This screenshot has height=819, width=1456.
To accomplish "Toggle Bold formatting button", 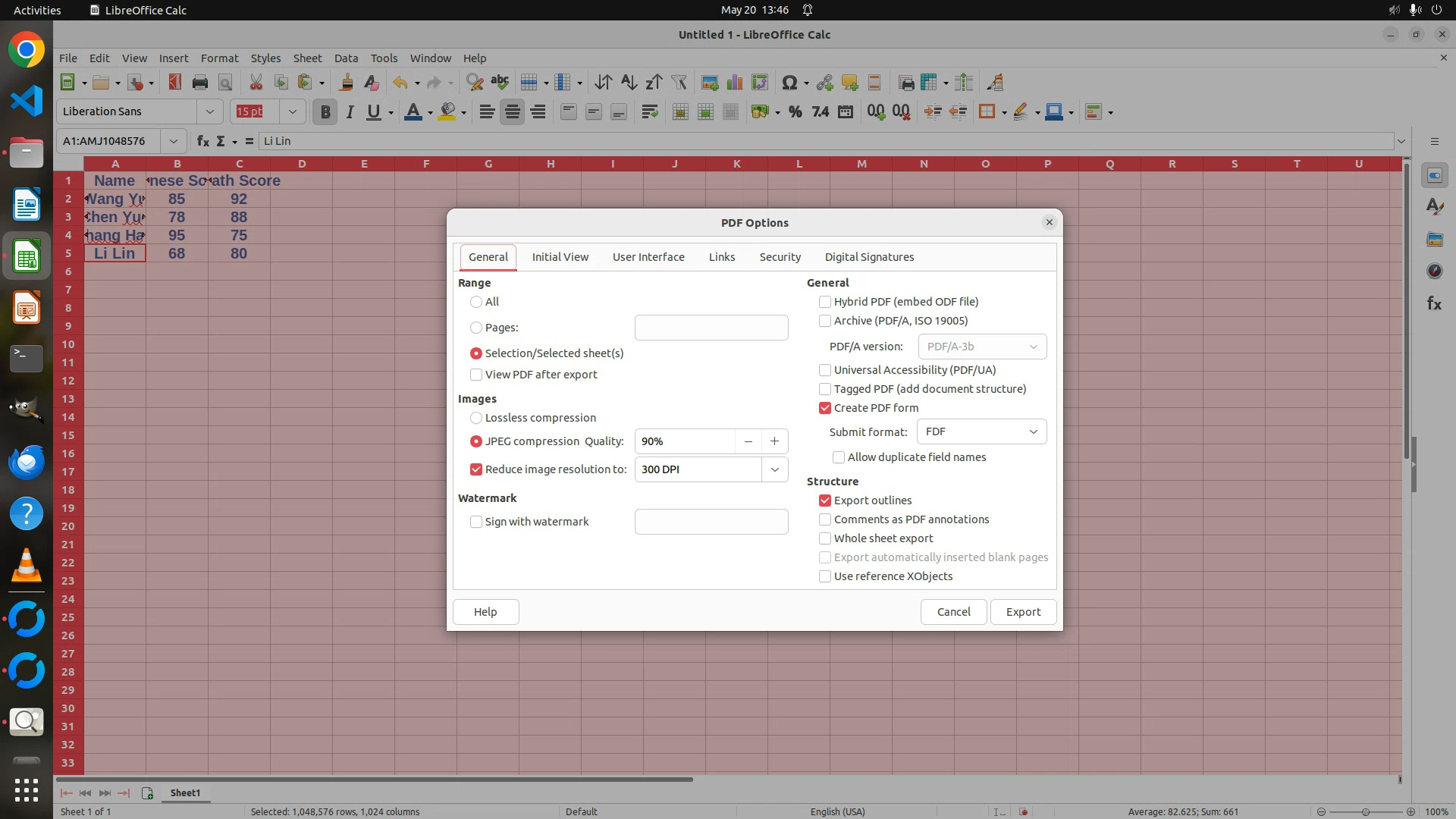I will [x=325, y=112].
